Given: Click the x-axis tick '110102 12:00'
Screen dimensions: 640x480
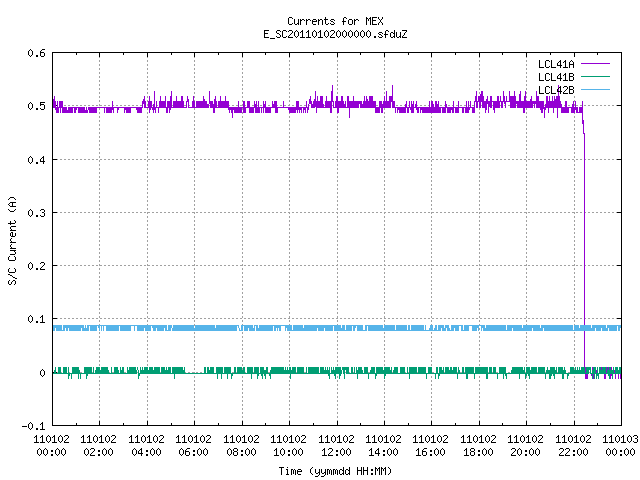Looking at the screenshot, I should click(x=336, y=446).
